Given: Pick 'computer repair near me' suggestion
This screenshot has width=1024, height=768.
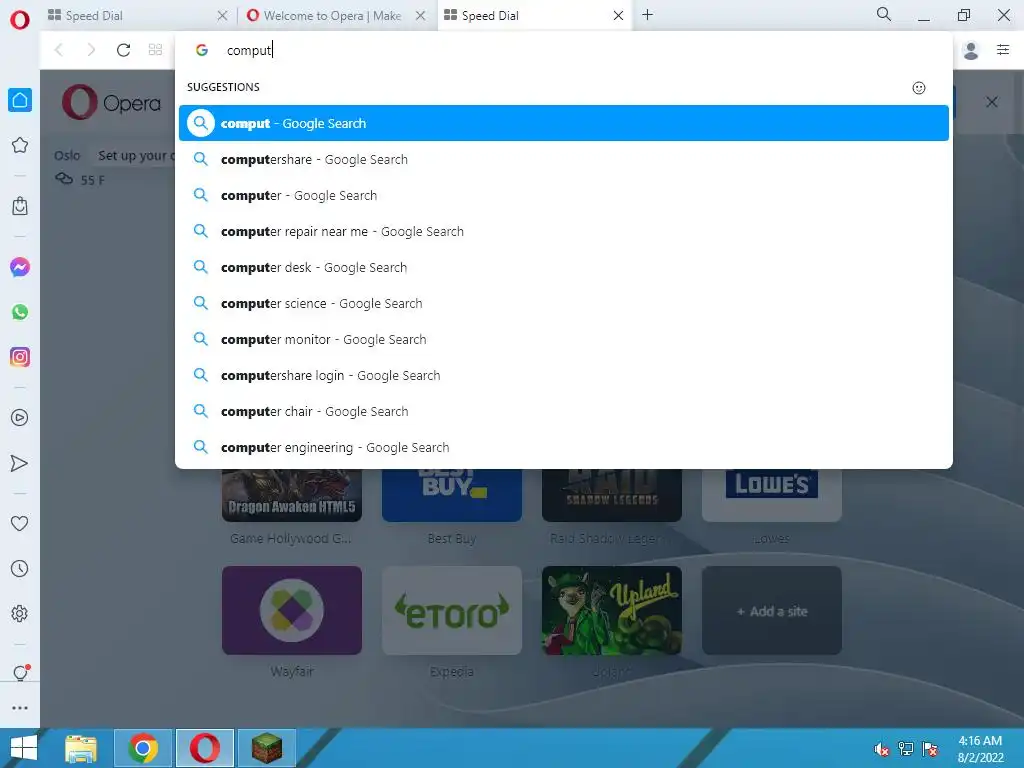Looking at the screenshot, I should pos(564,231).
